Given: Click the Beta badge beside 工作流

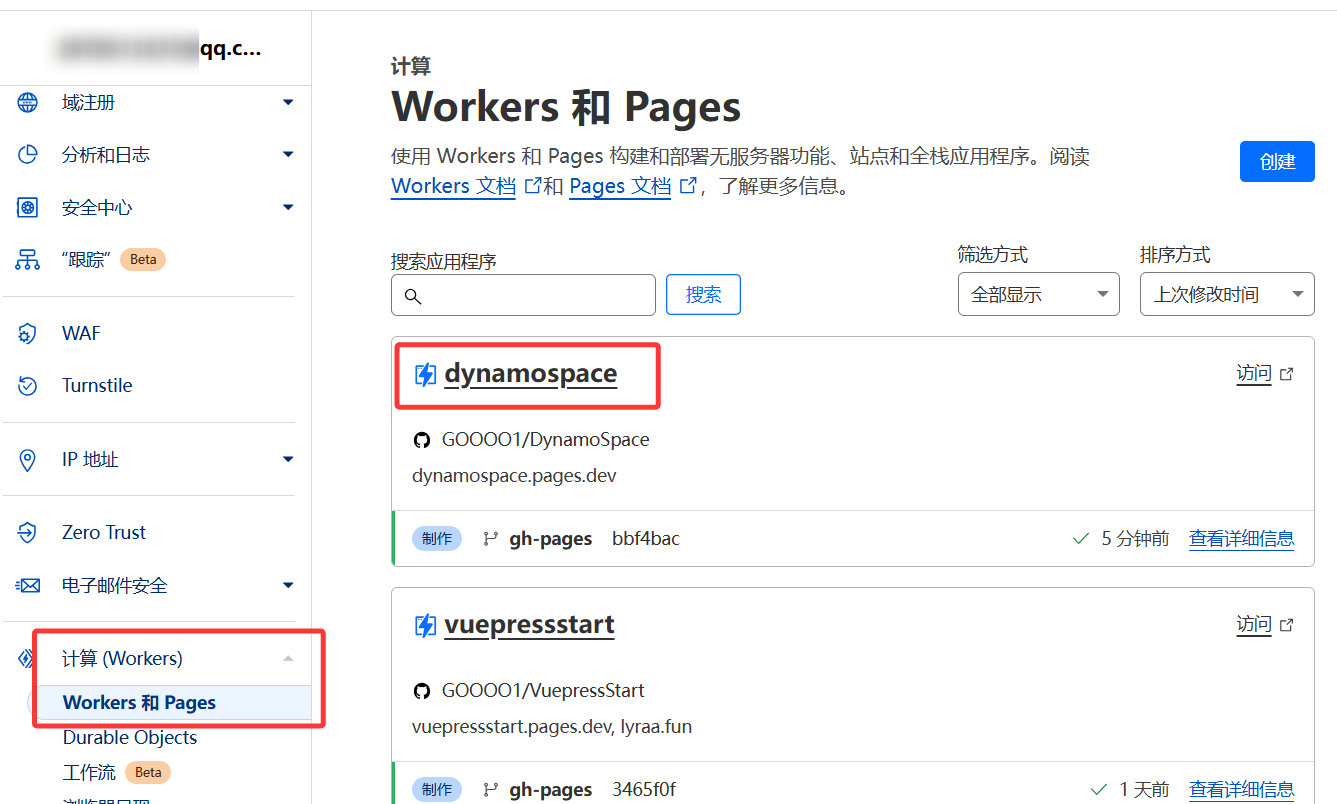Looking at the screenshot, I should 148,772.
